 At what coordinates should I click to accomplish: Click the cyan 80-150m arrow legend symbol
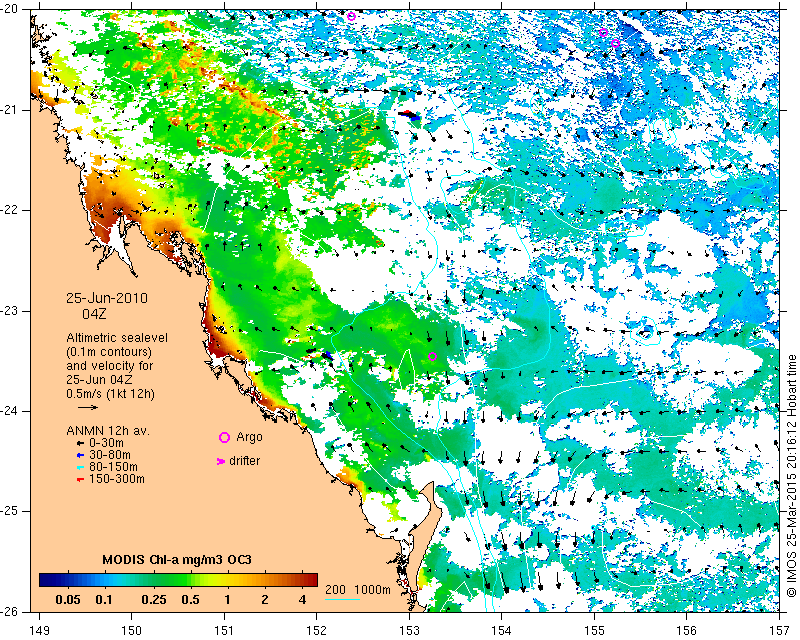(80, 467)
